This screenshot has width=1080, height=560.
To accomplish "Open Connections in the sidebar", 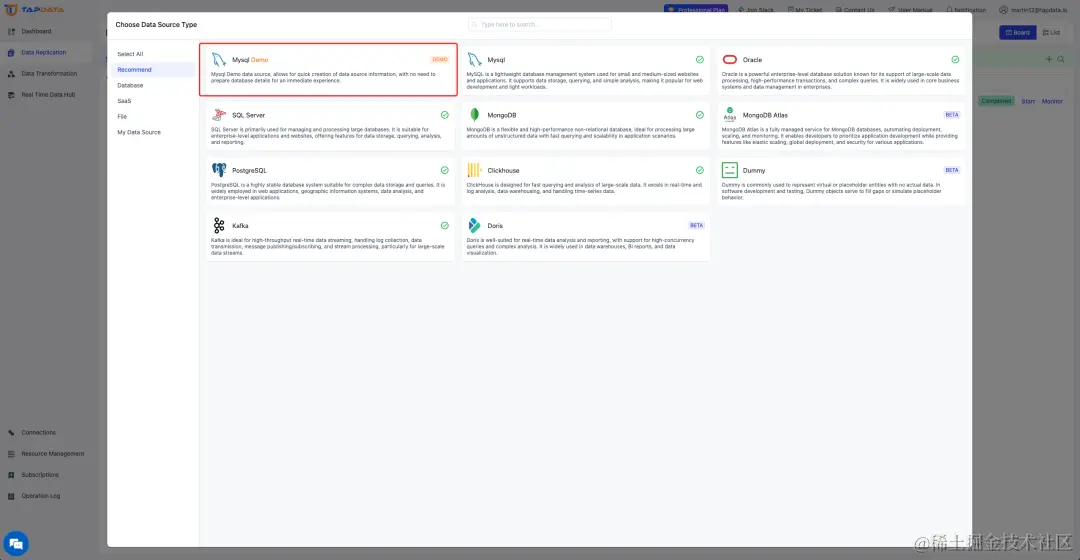I will (x=38, y=433).
